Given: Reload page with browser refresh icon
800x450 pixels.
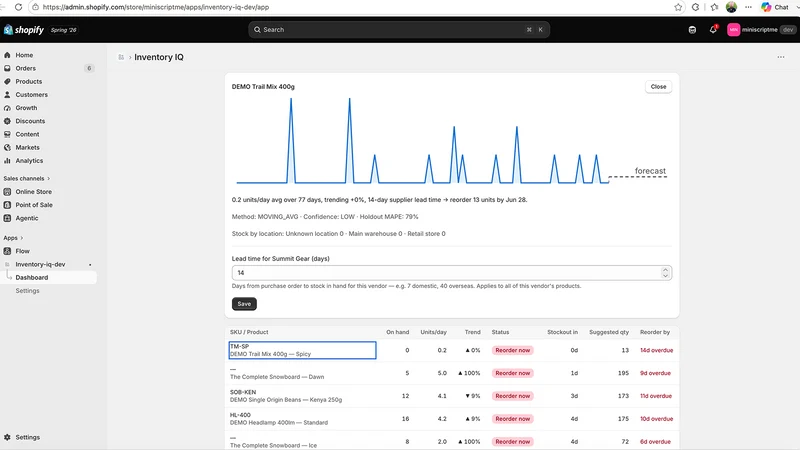Looking at the screenshot, I should point(18,7).
